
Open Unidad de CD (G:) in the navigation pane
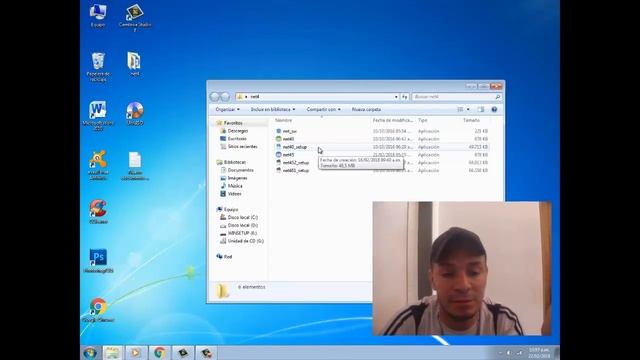(x=245, y=241)
